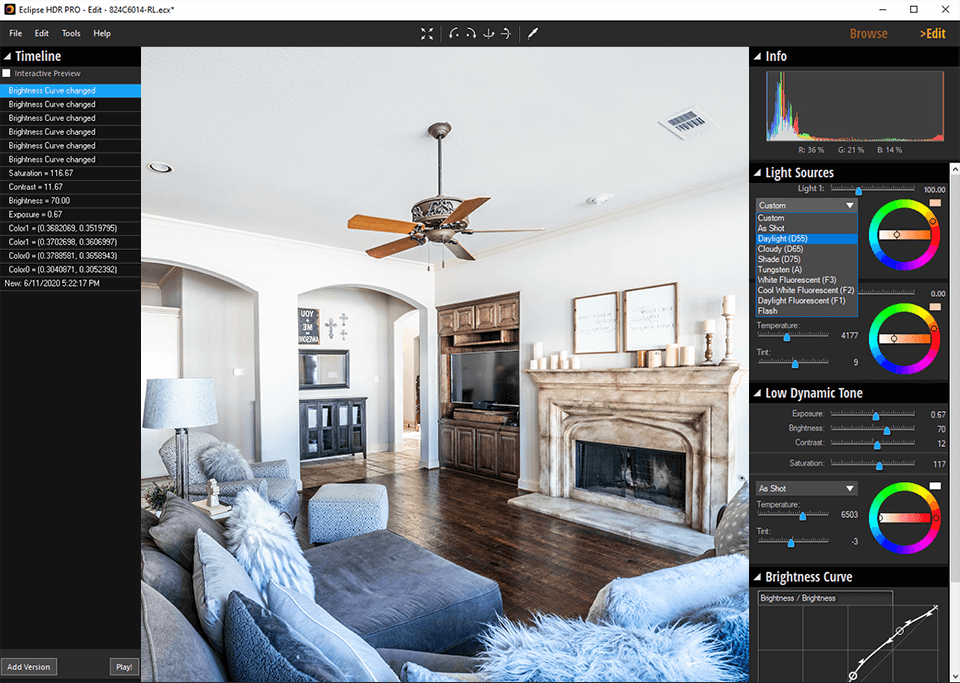
Task: Click the Eclipse HDR PRO app icon
Action: [9, 9]
